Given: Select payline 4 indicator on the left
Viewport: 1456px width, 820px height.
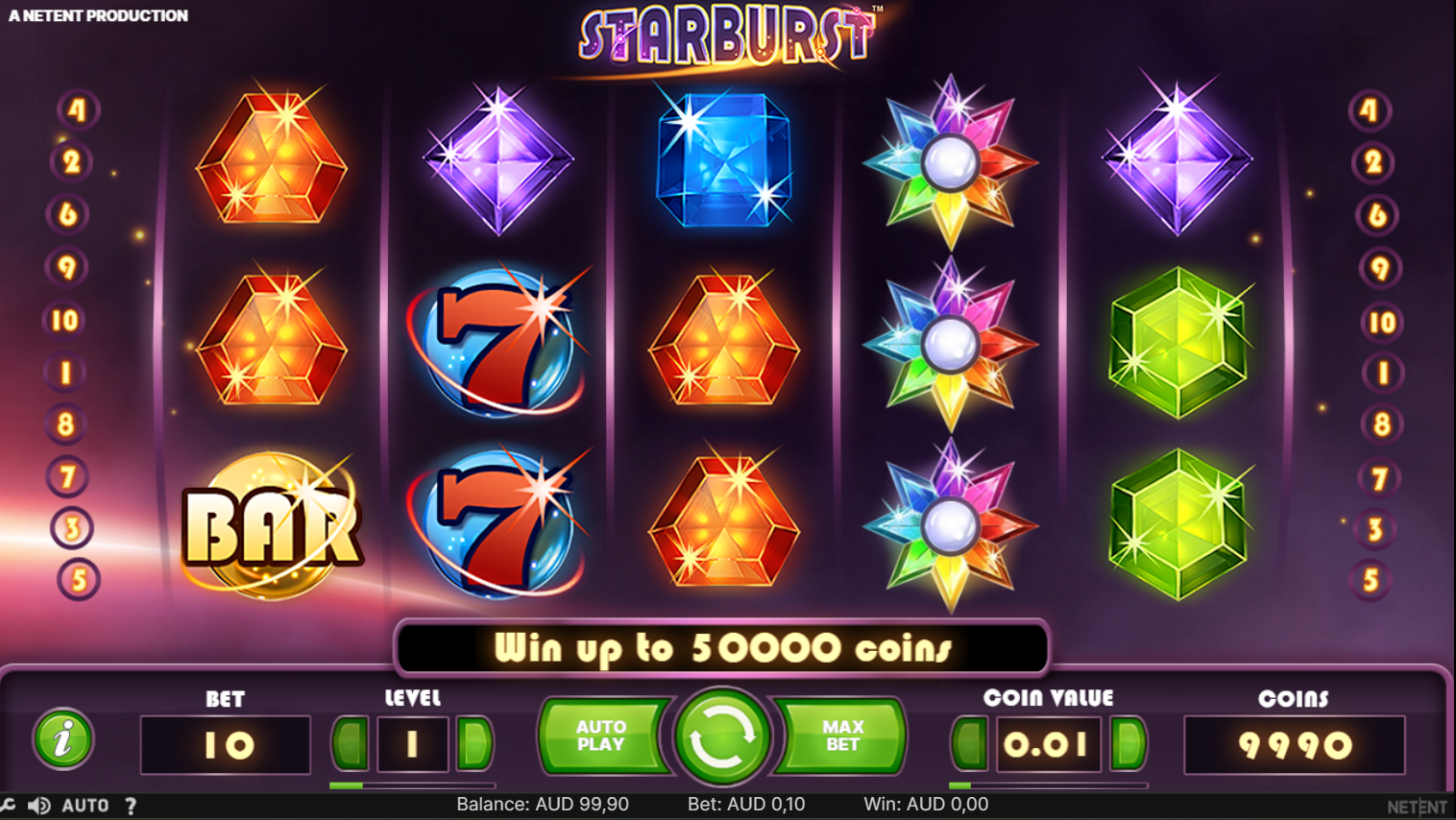Looking at the screenshot, I should (x=77, y=109).
